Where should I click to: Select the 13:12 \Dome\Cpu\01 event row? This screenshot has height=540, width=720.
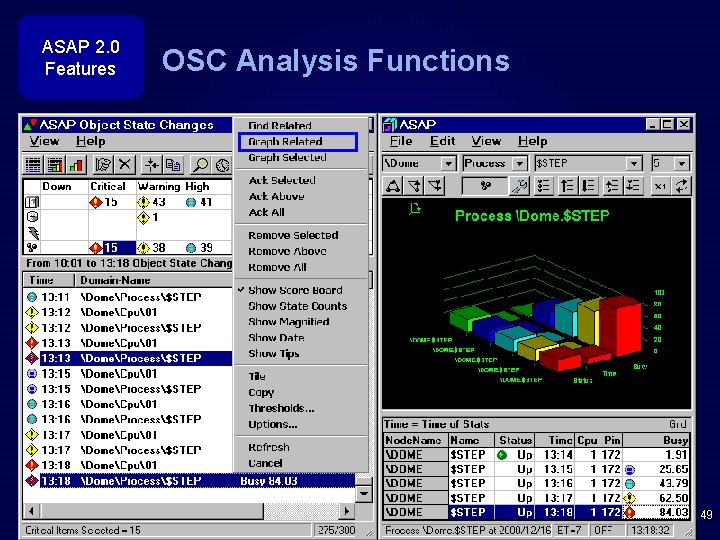[x=129, y=312]
